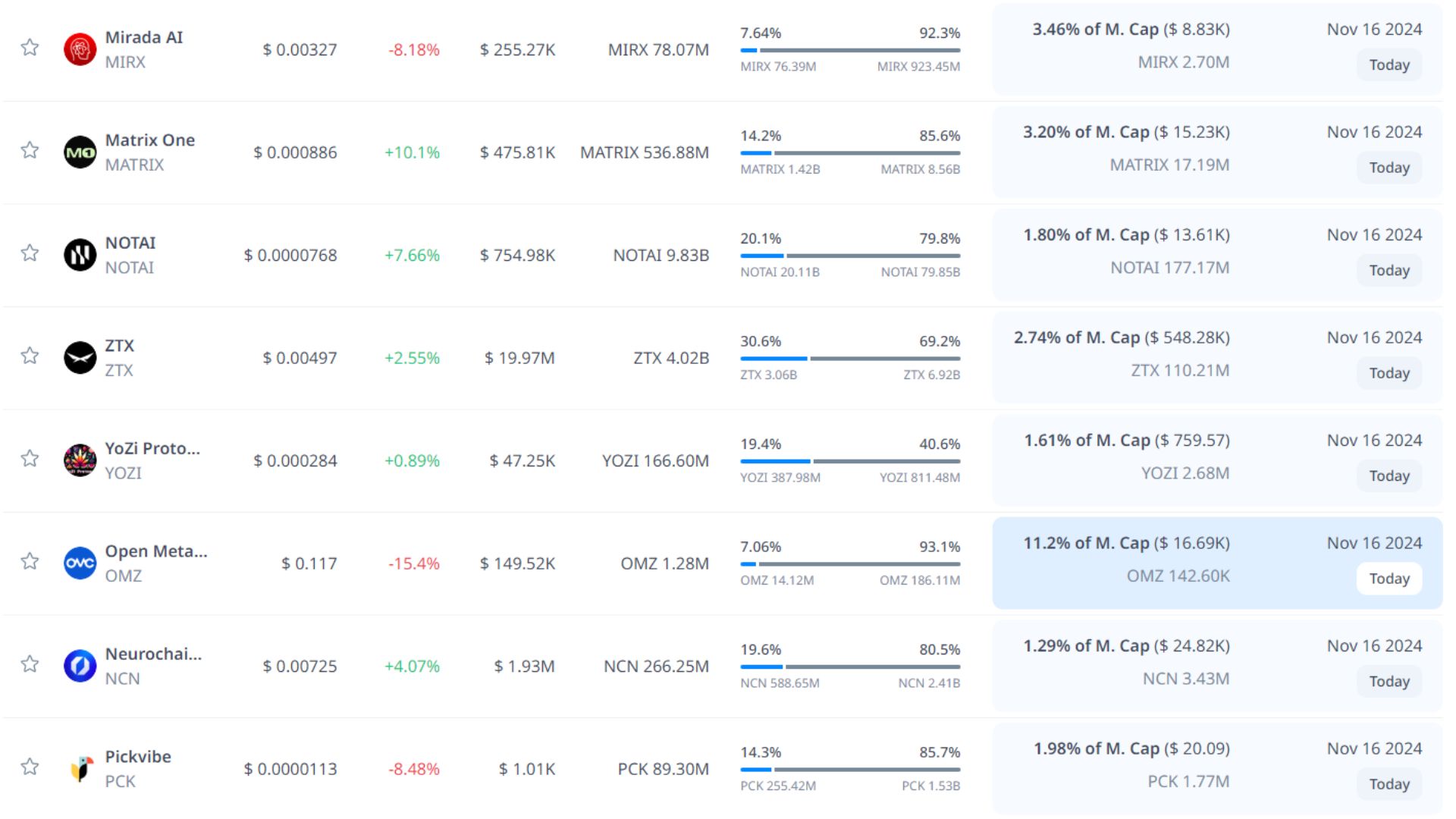The image size is (1456, 819).
Task: Toggle the favorite star for NOTAI
Action: [30, 253]
